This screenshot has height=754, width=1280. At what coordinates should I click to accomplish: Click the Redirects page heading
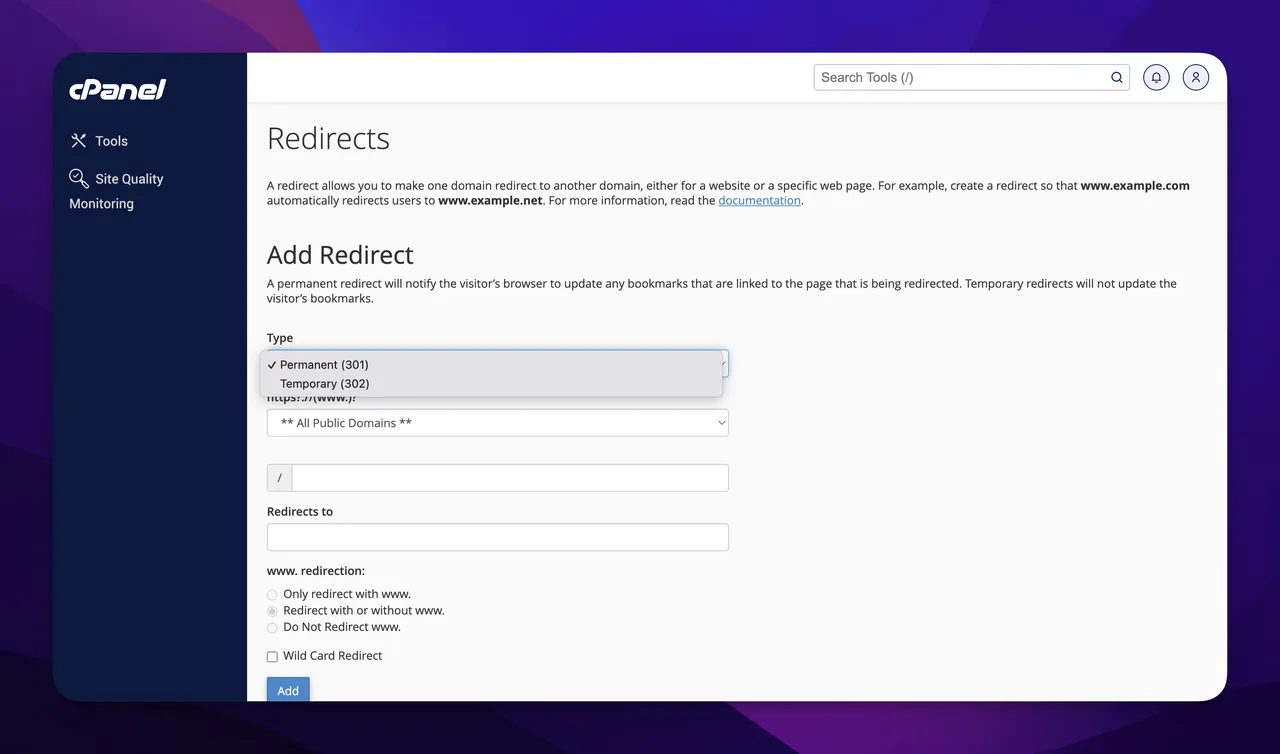coord(328,138)
